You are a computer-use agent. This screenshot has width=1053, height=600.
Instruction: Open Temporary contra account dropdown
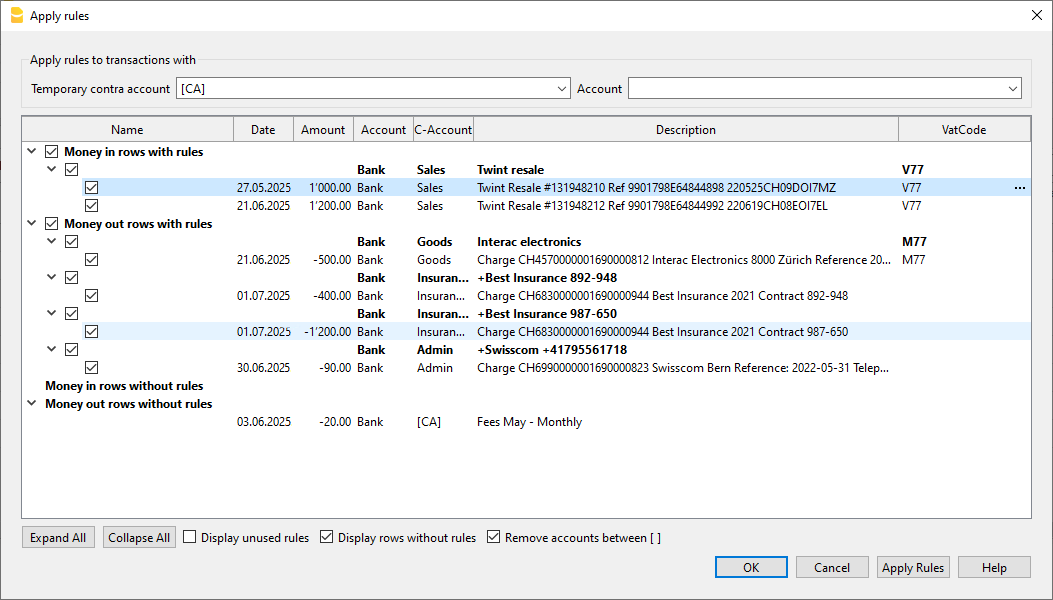point(561,89)
